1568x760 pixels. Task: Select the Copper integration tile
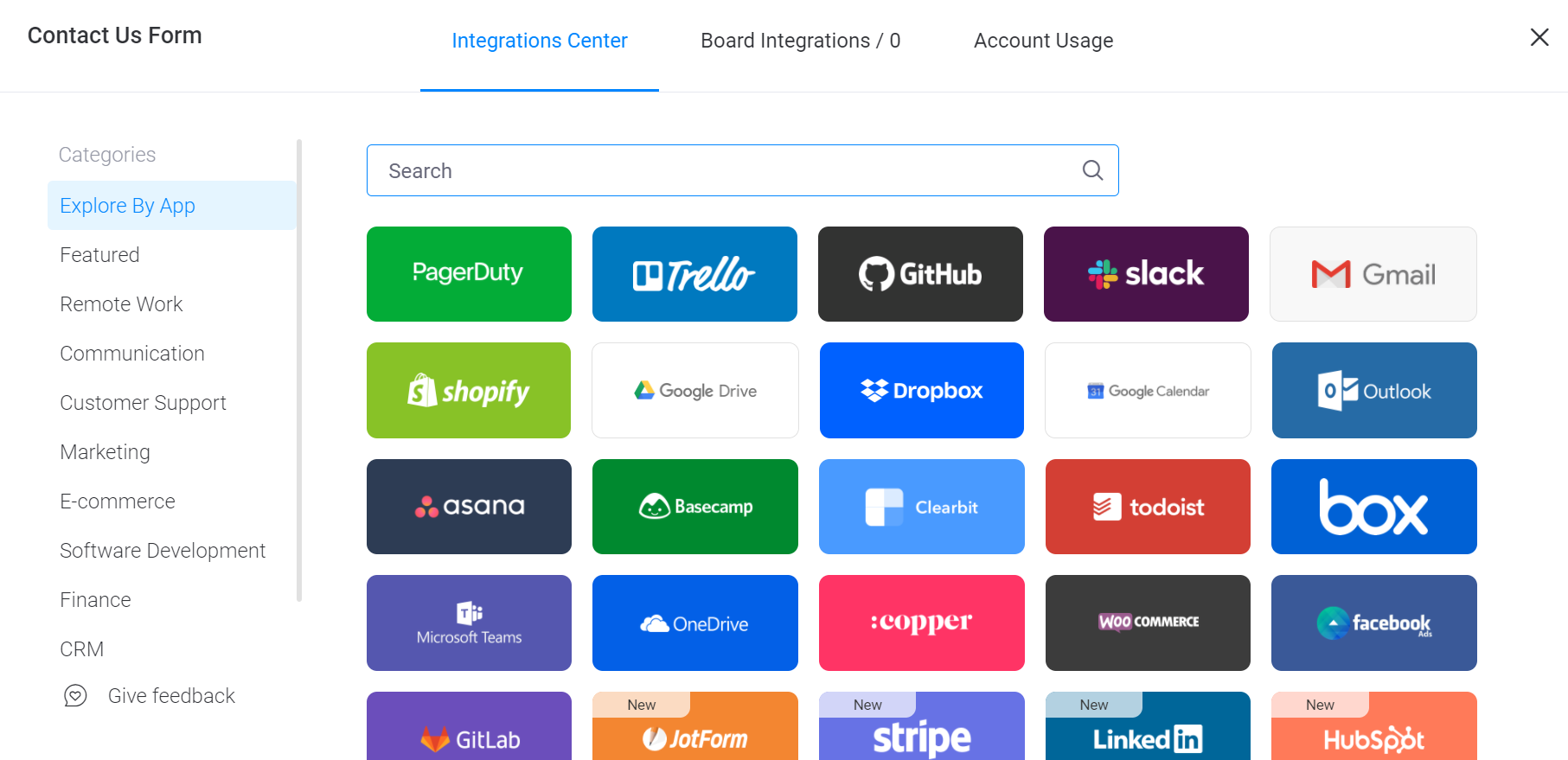pos(922,623)
